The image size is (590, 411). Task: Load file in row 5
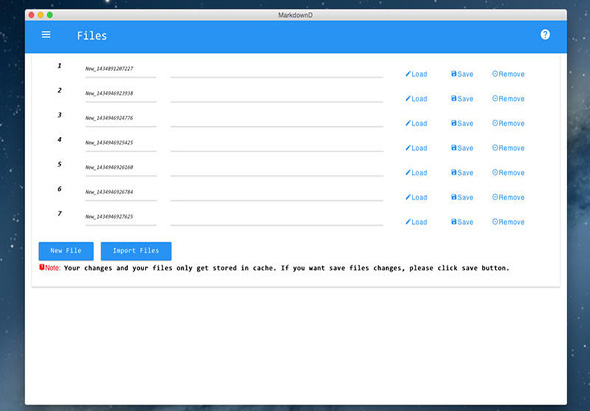point(416,173)
